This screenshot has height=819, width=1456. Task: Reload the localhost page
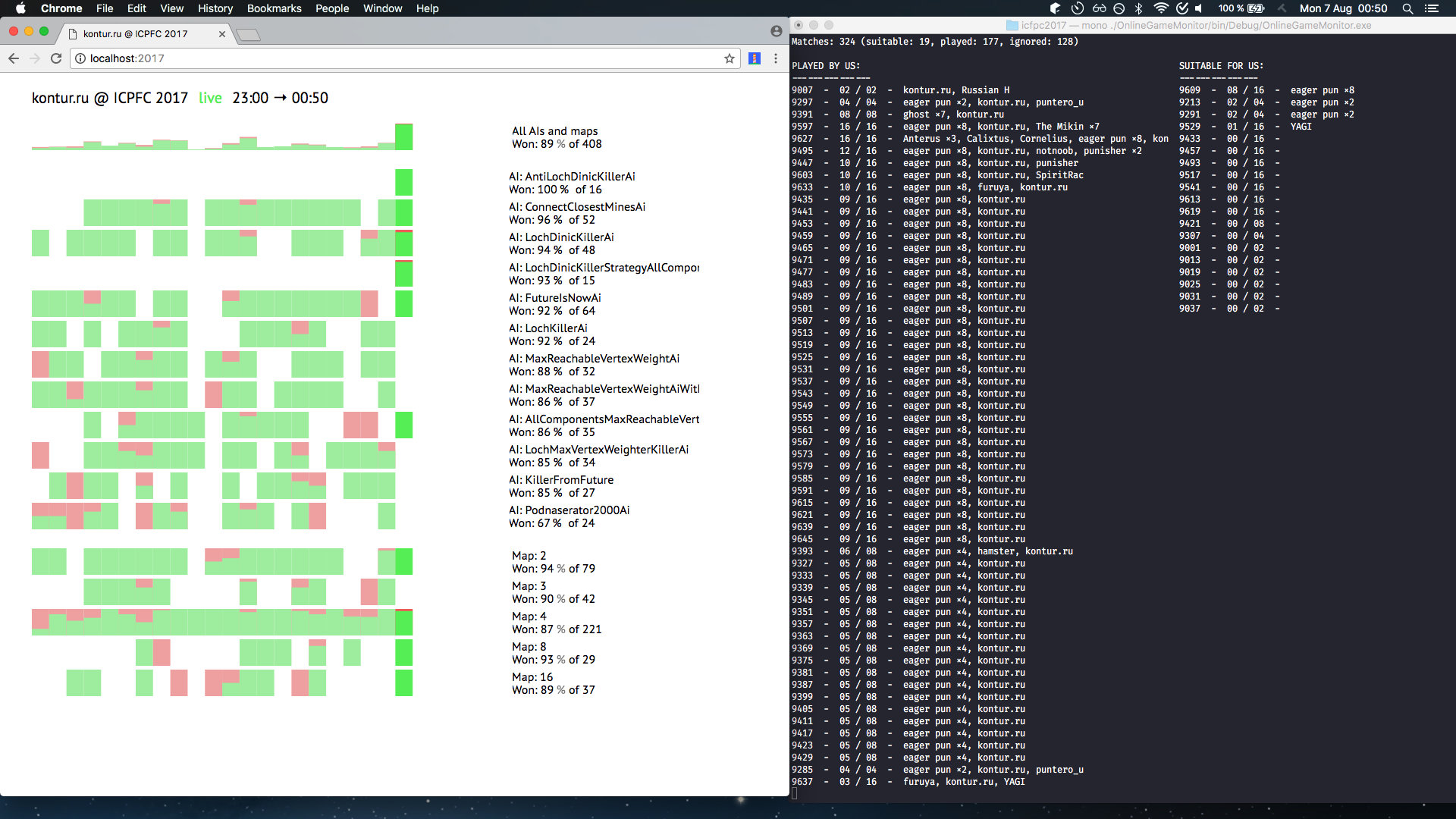(56, 58)
